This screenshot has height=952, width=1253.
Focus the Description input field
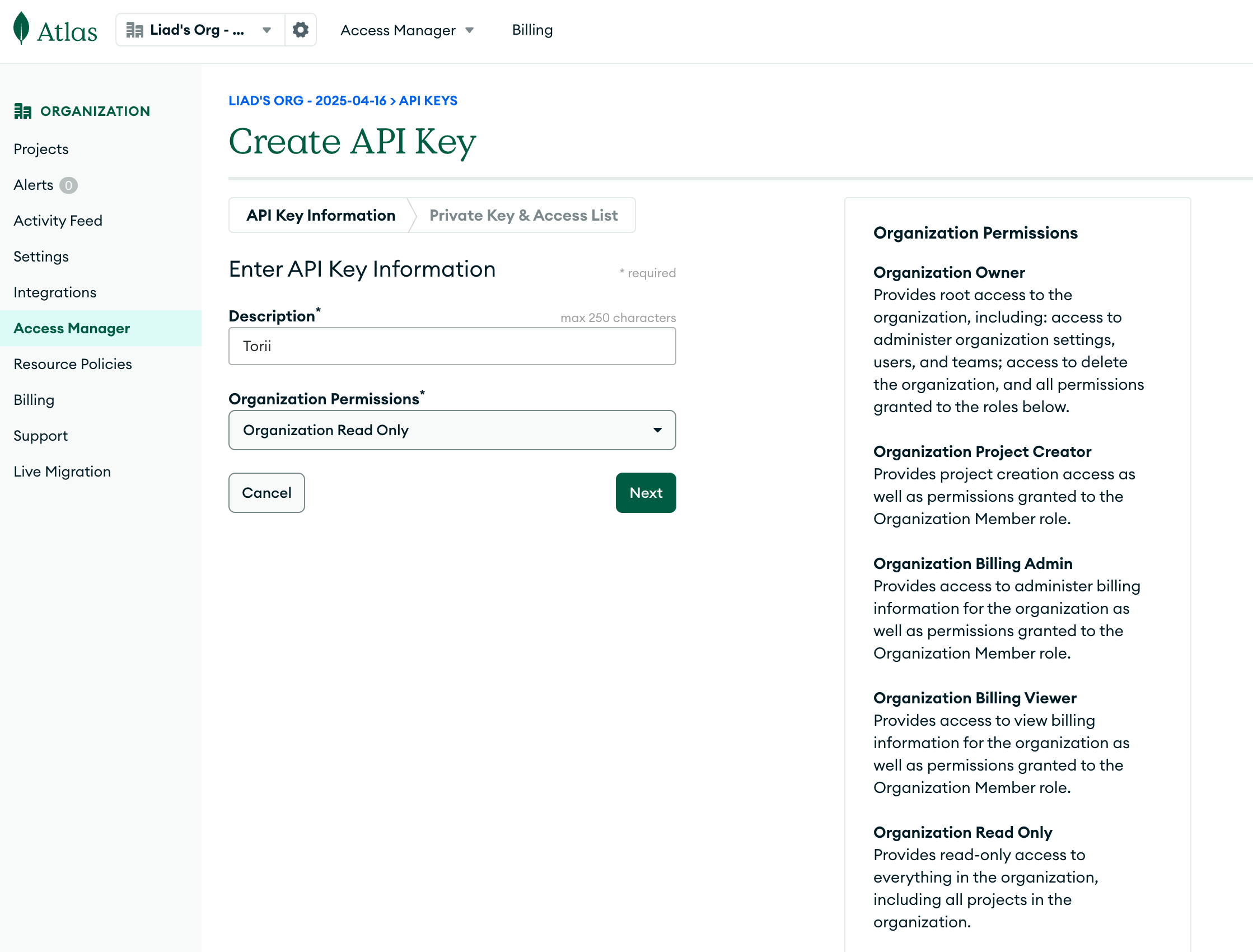452,346
